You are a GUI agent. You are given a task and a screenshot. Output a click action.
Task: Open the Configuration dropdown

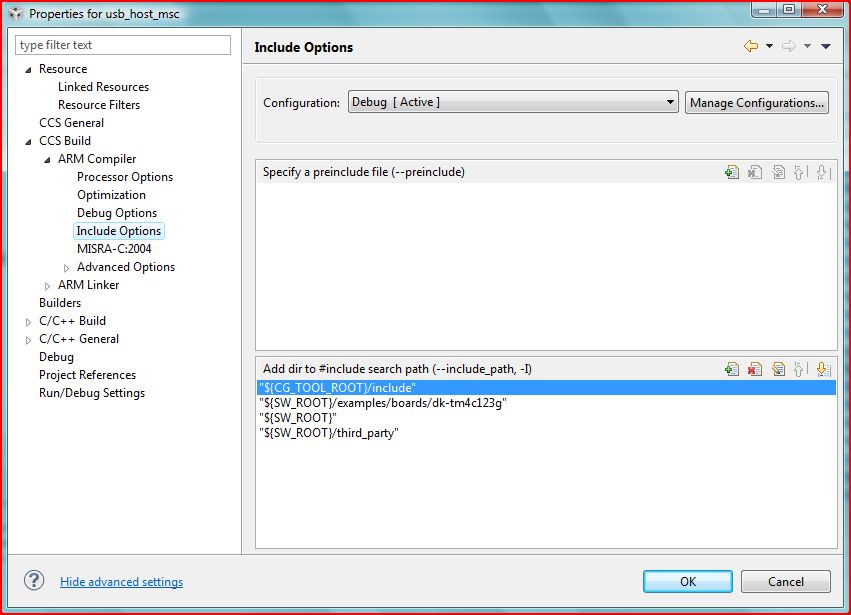click(x=513, y=102)
